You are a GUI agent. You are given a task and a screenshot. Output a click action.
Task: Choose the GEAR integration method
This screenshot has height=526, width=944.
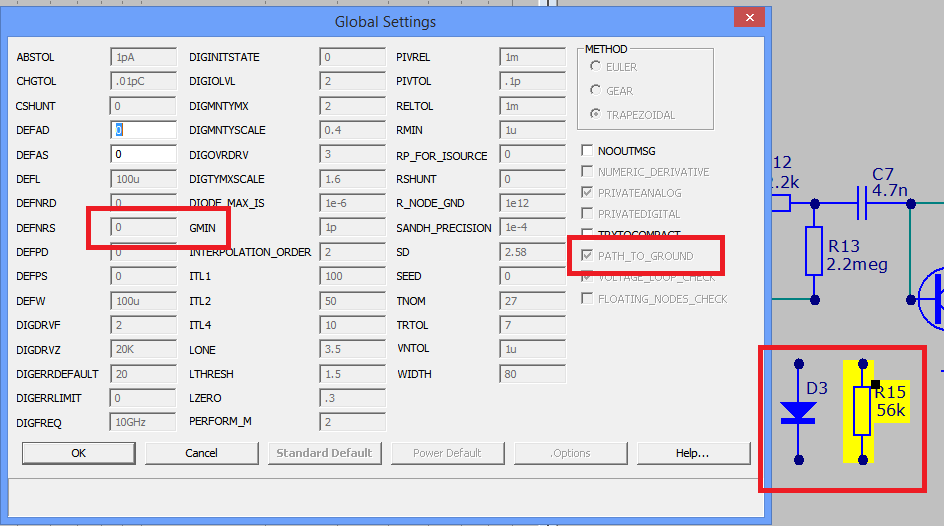[596, 91]
